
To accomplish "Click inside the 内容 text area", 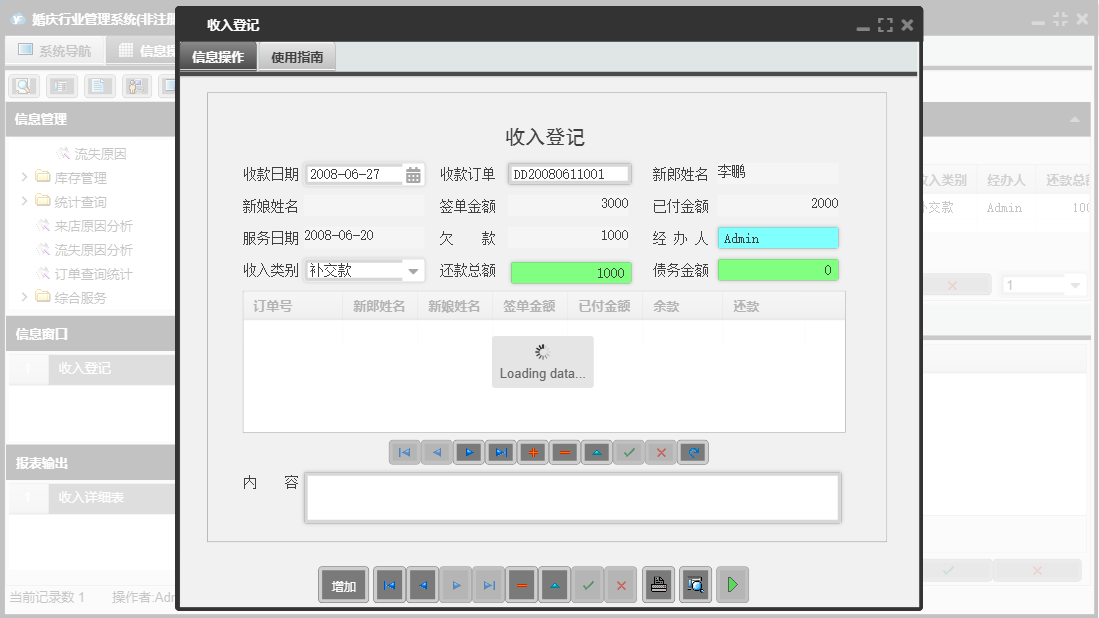I will (572, 496).
